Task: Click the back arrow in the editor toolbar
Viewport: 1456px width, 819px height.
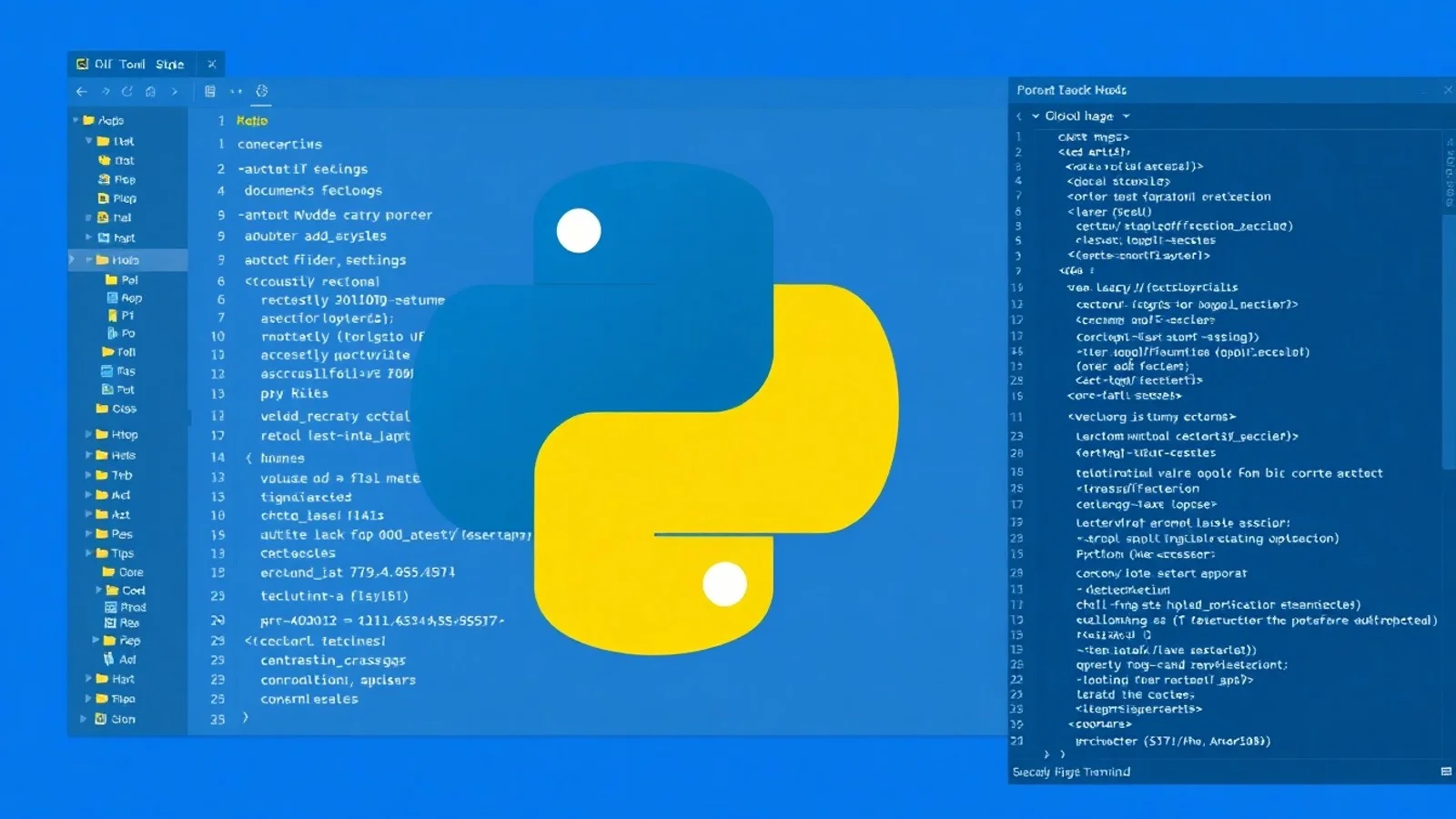Action: (x=82, y=91)
